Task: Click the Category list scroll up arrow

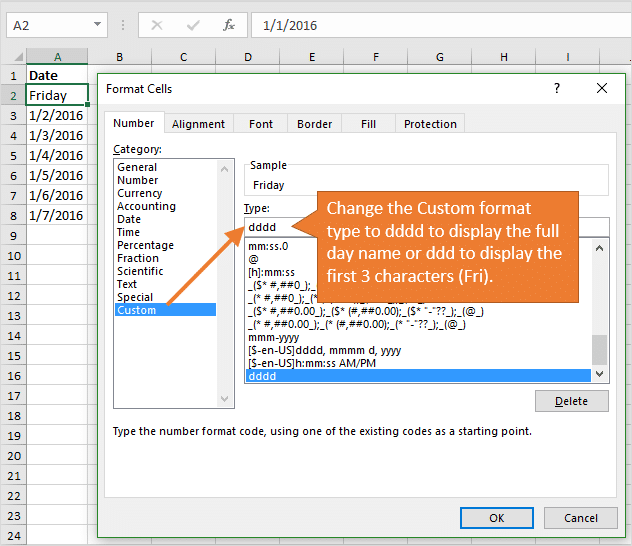Action: click(225, 169)
